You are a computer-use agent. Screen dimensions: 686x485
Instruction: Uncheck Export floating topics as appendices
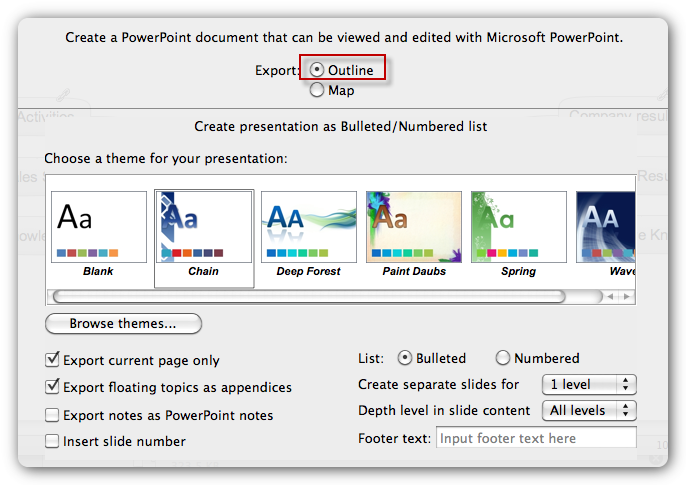point(52,387)
